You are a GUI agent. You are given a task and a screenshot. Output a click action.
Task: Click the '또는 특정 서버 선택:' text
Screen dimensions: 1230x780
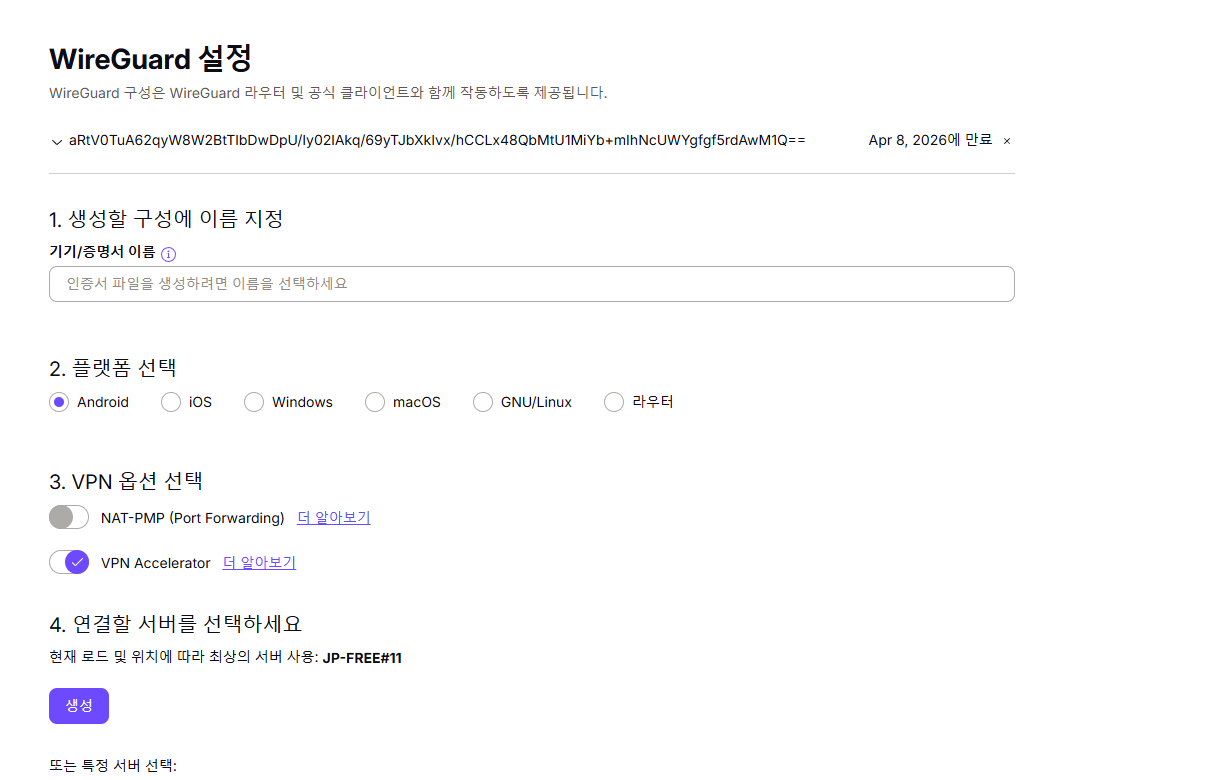113,765
